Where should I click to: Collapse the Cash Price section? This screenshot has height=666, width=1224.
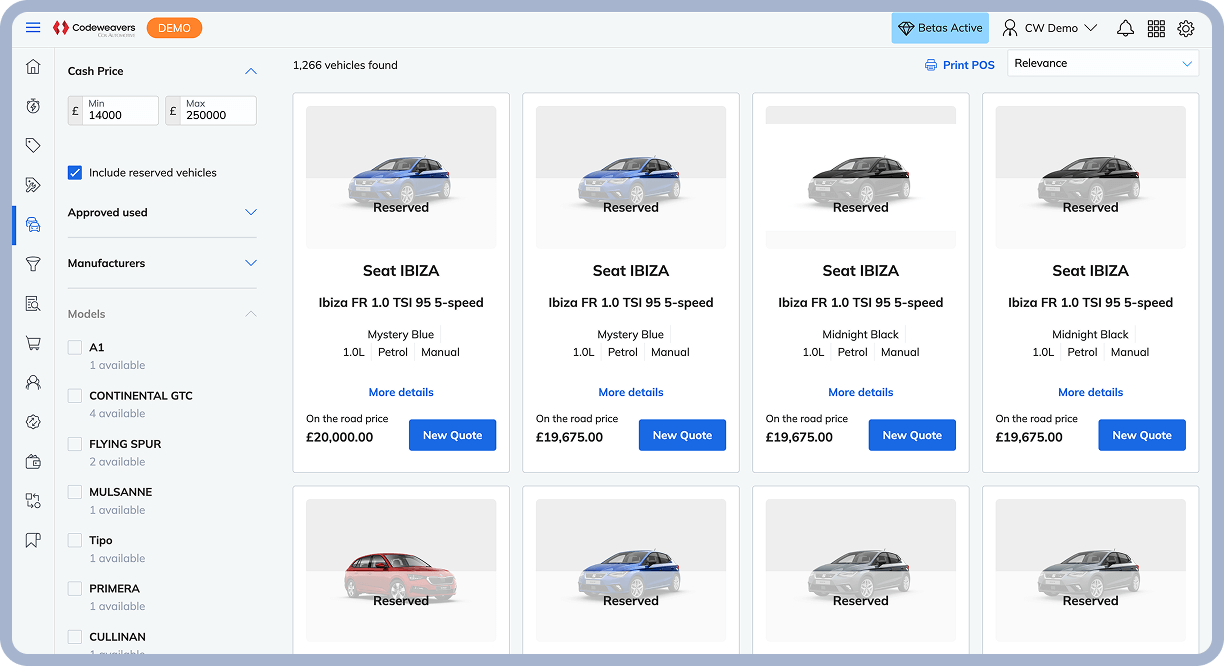point(251,71)
